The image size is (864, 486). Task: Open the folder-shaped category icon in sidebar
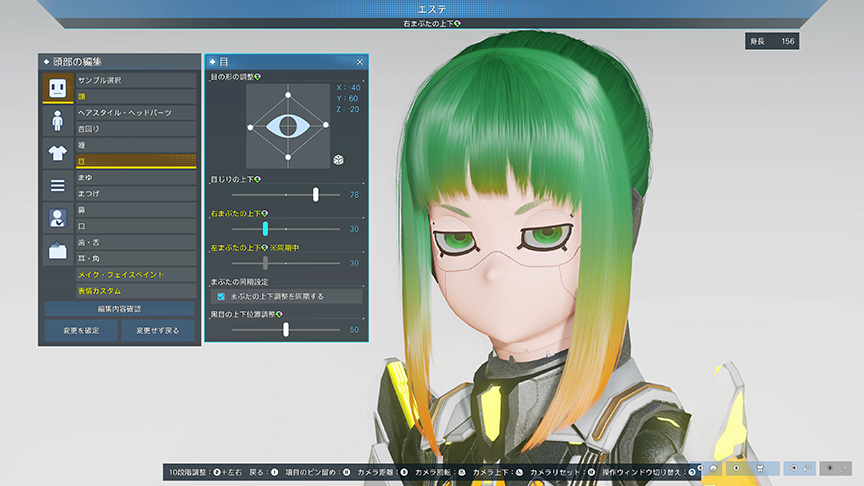coord(57,251)
